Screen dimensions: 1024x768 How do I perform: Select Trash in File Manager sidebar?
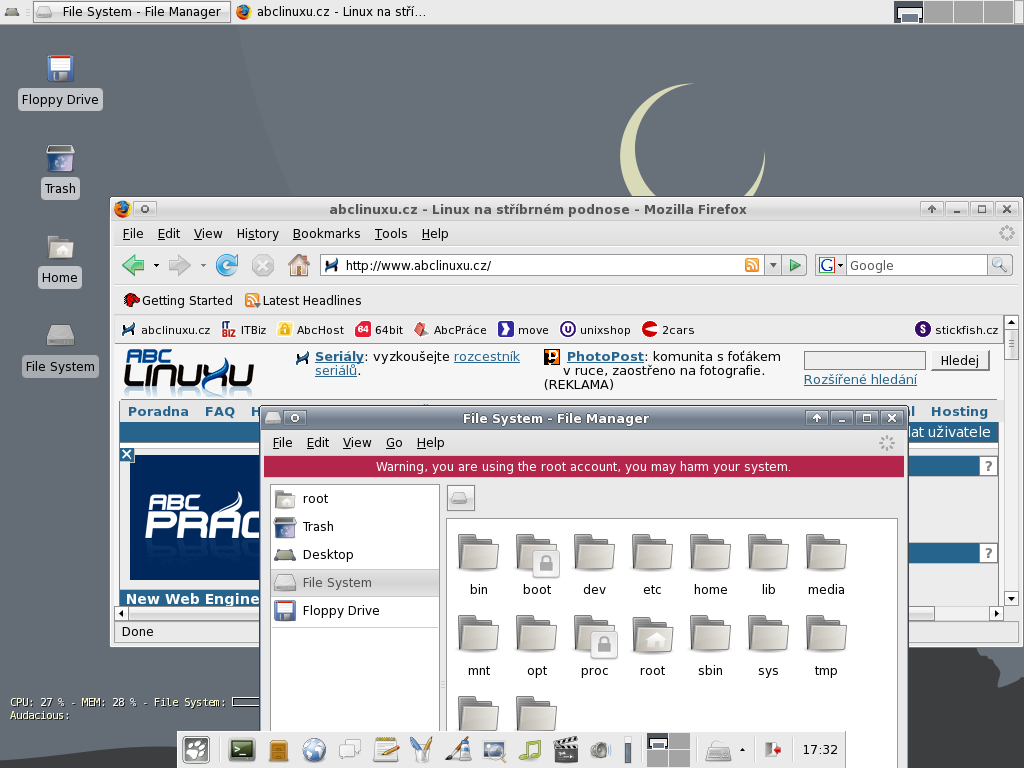pyautogui.click(x=355, y=527)
